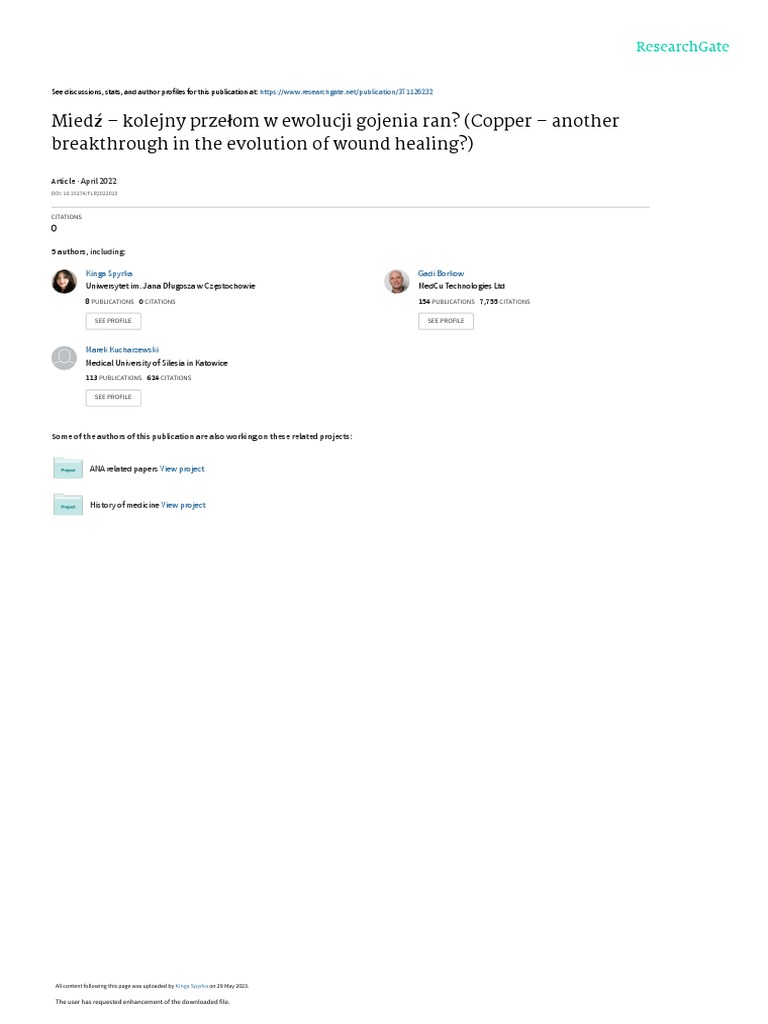Open Kinga Spyrka author name link
768x1024 pixels.
click(109, 273)
